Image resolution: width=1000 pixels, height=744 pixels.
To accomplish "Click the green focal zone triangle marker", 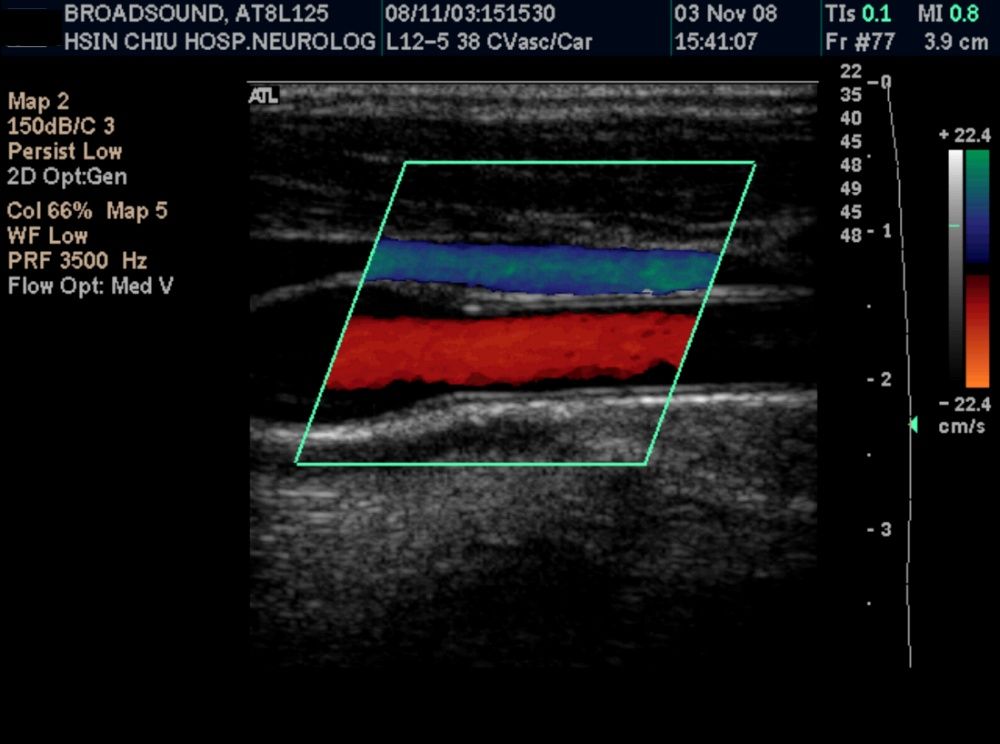I will coord(912,425).
